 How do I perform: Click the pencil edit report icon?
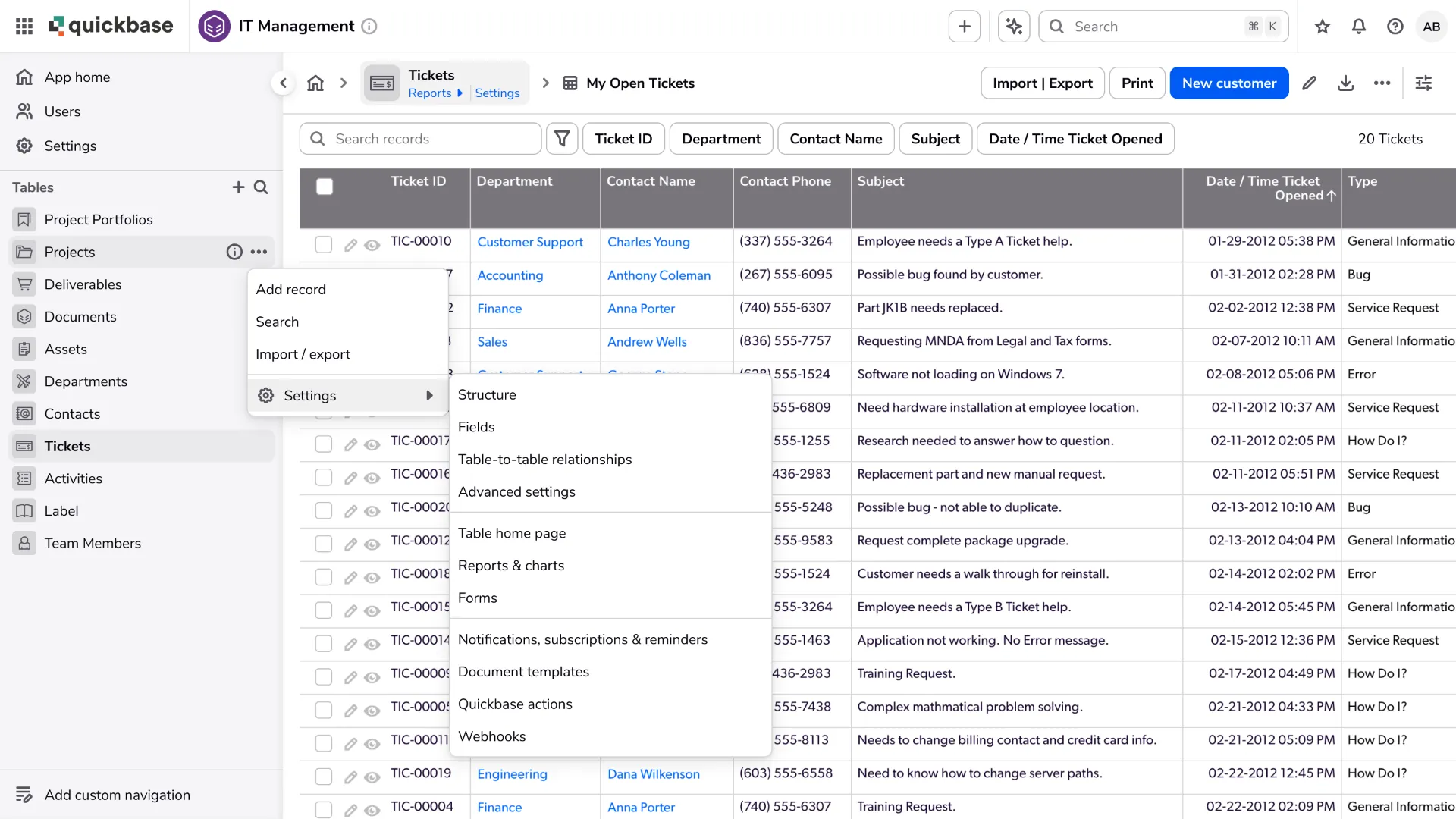click(x=1310, y=83)
